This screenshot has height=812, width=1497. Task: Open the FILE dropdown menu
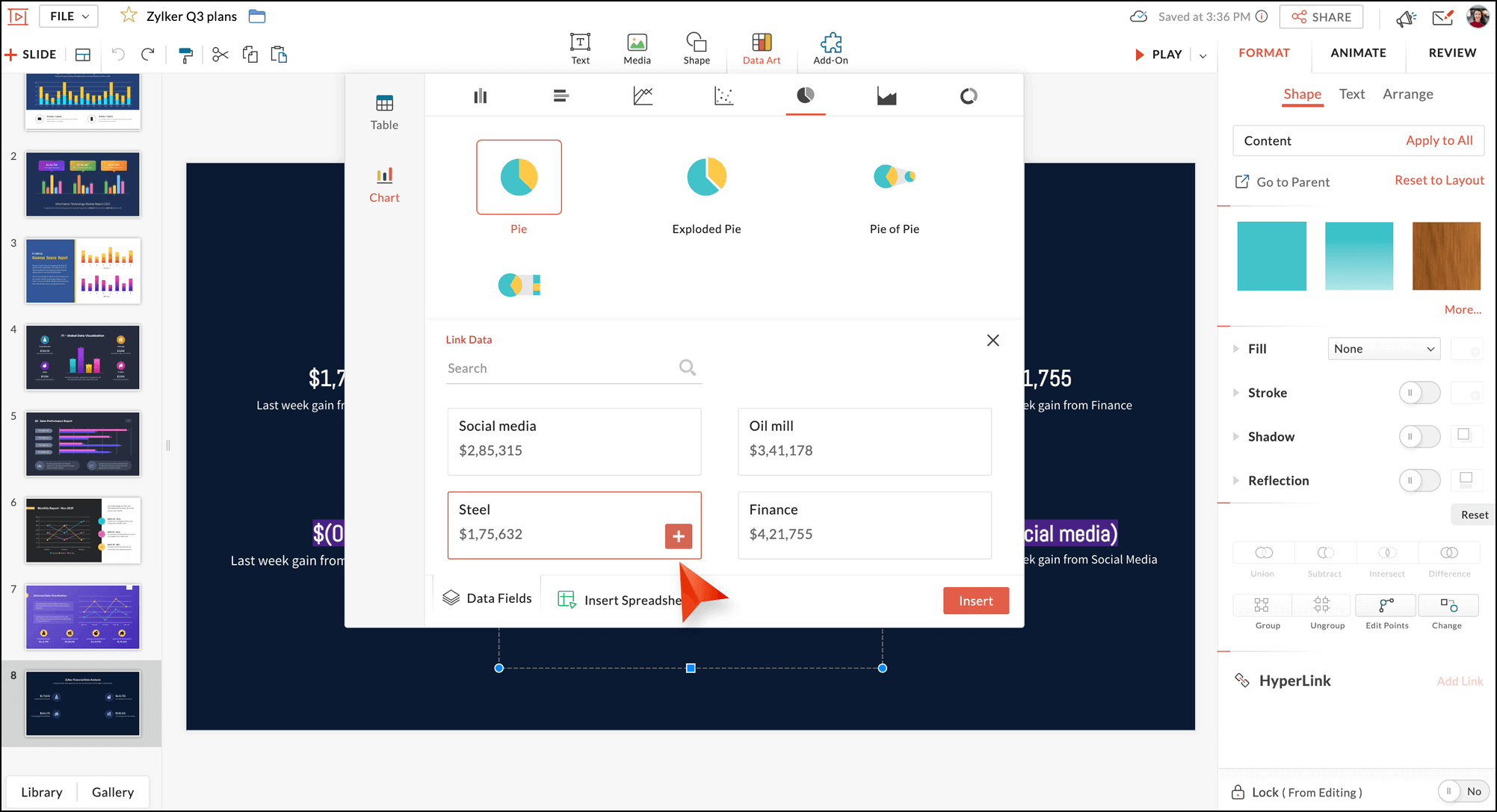pyautogui.click(x=68, y=16)
